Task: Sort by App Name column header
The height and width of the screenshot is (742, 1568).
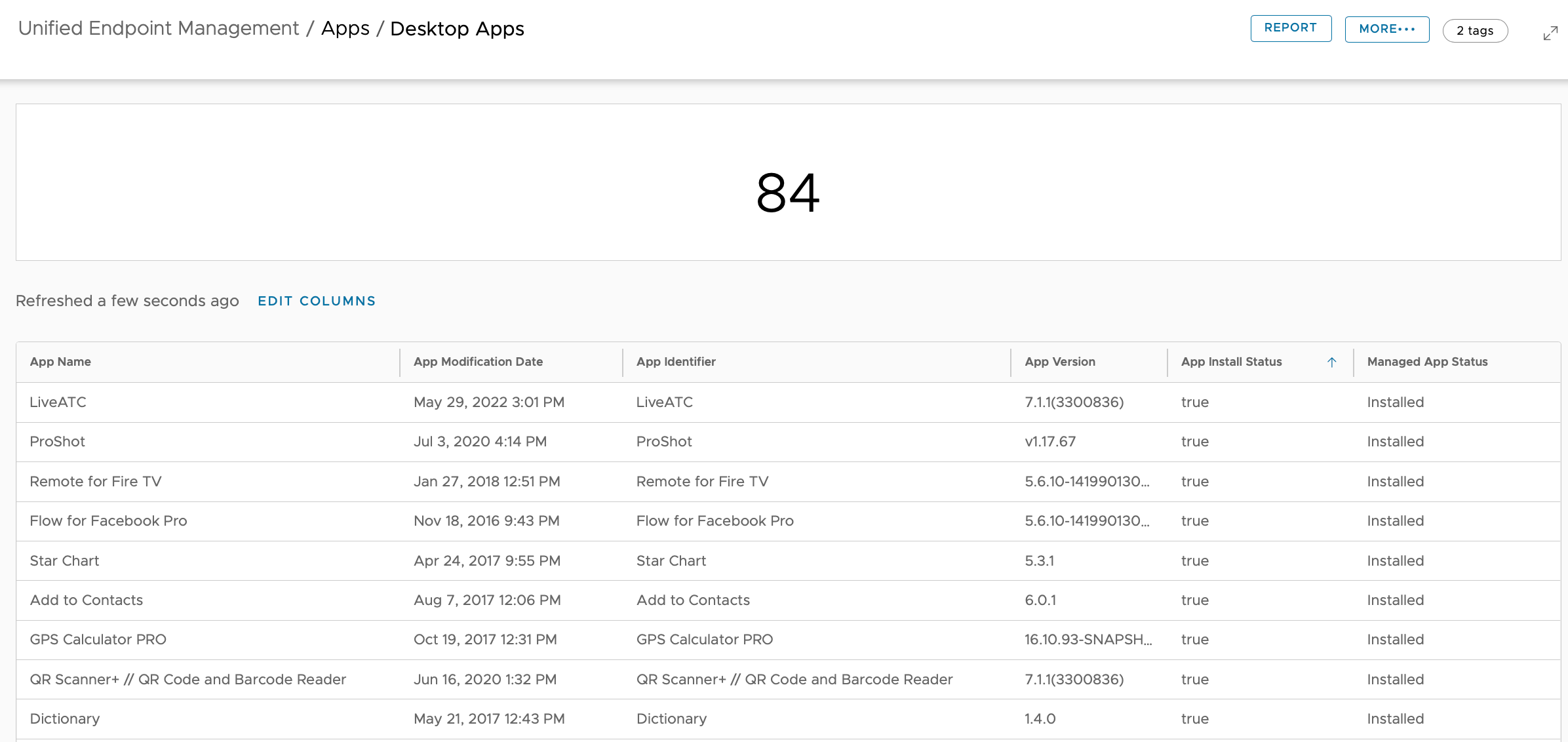Action: (60, 362)
